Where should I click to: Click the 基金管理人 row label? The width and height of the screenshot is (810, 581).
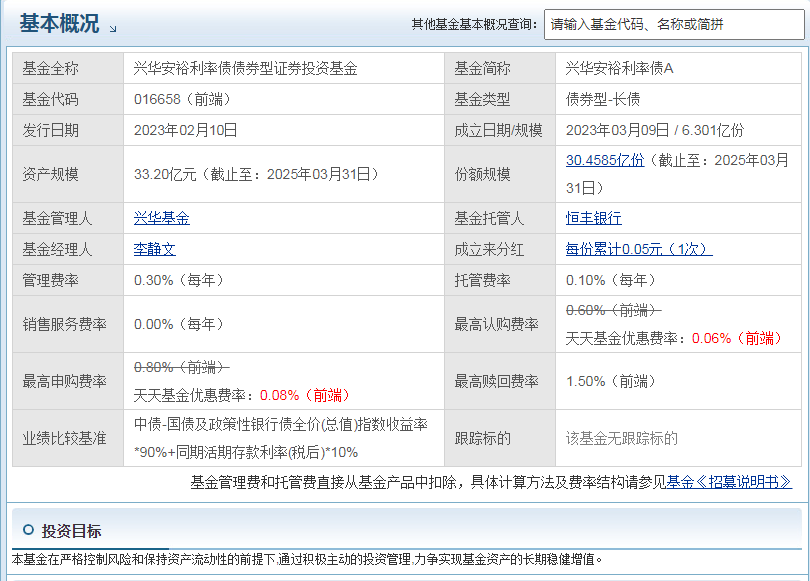click(x=57, y=218)
